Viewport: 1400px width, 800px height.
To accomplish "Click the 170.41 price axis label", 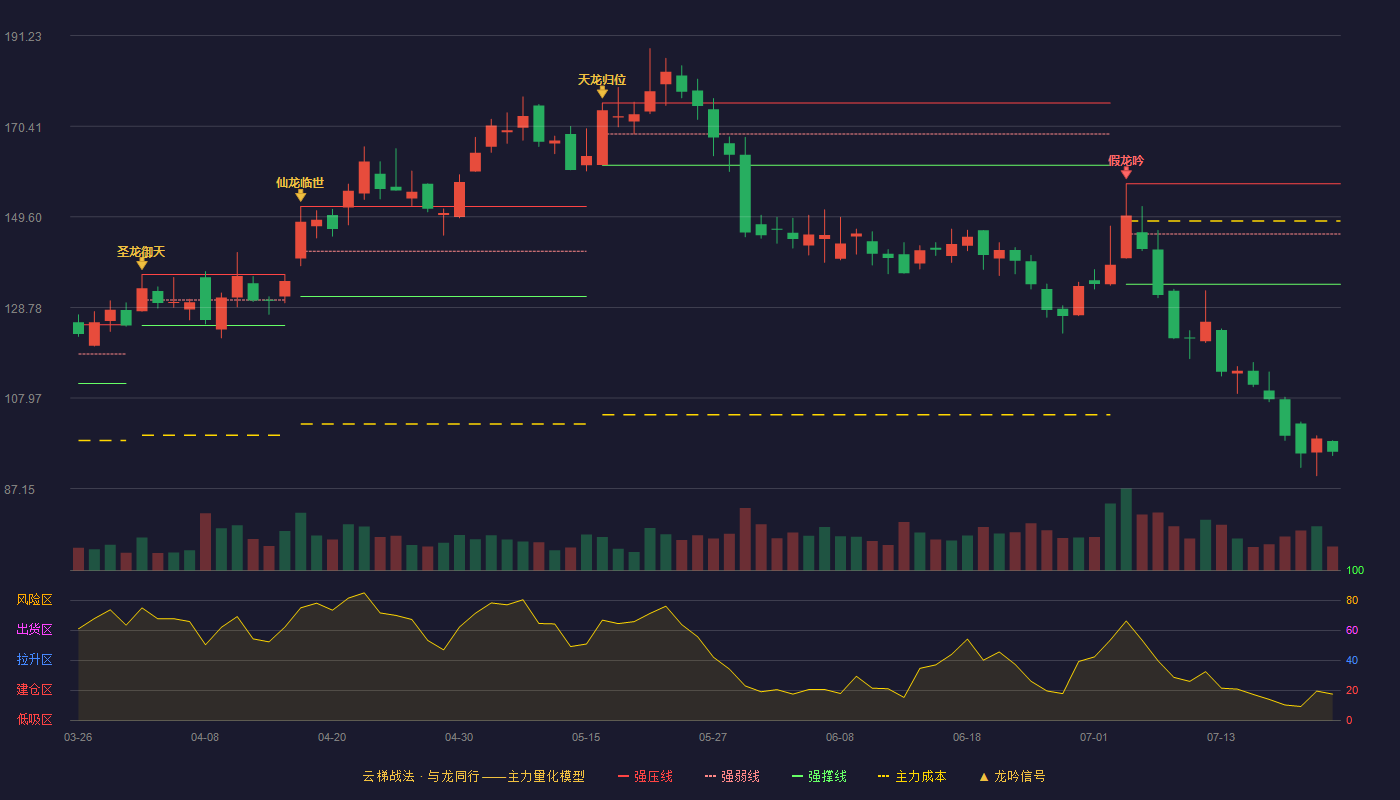I will click(23, 128).
